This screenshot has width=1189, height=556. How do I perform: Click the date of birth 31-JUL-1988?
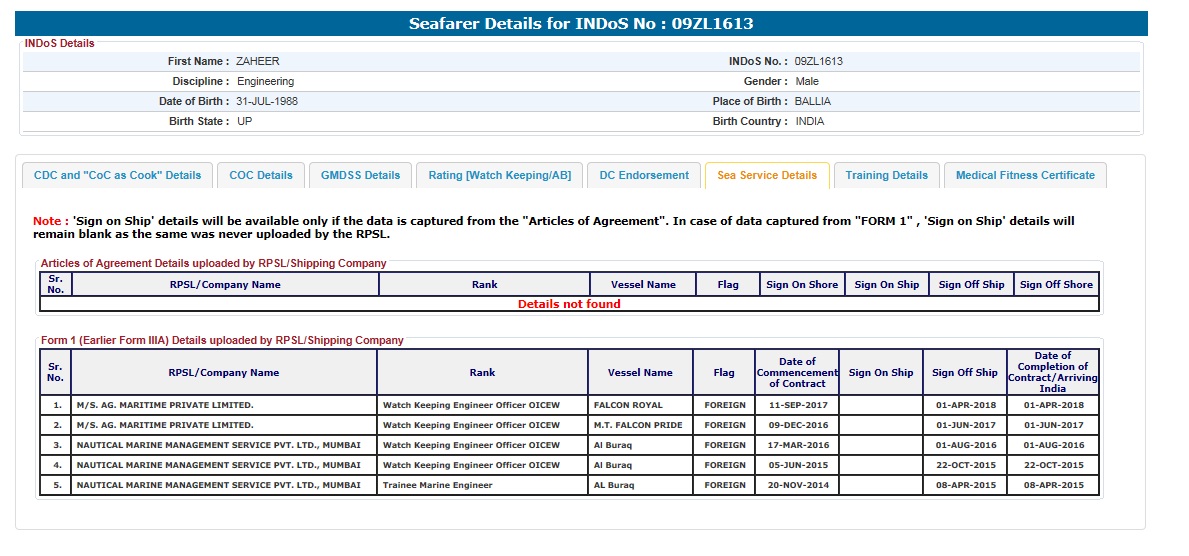pos(267,101)
